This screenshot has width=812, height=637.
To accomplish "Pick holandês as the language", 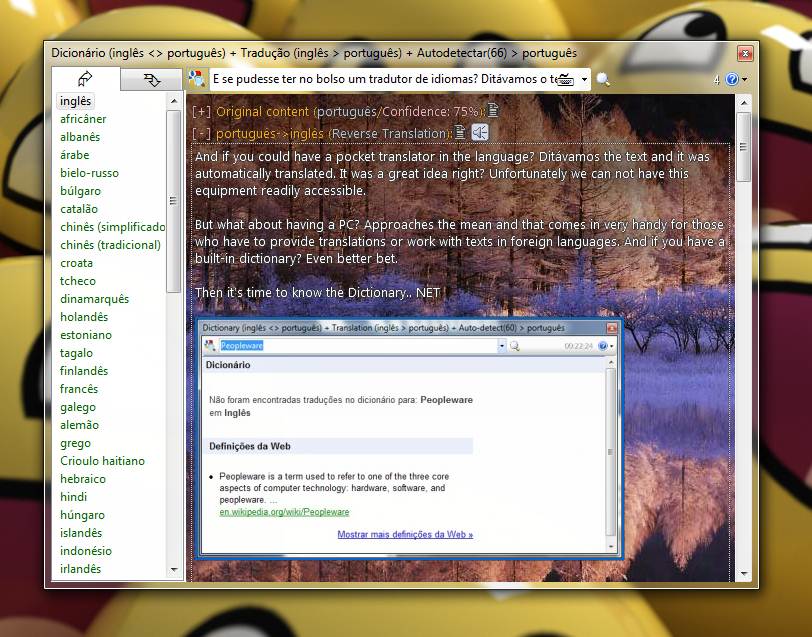I will 84,317.
